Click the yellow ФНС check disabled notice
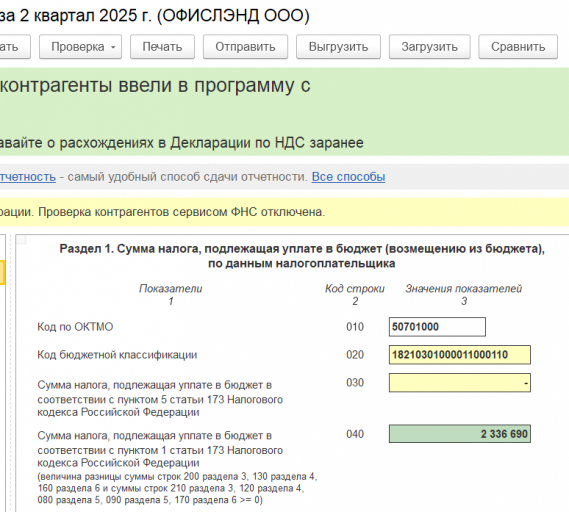The image size is (569, 512). [x=284, y=212]
